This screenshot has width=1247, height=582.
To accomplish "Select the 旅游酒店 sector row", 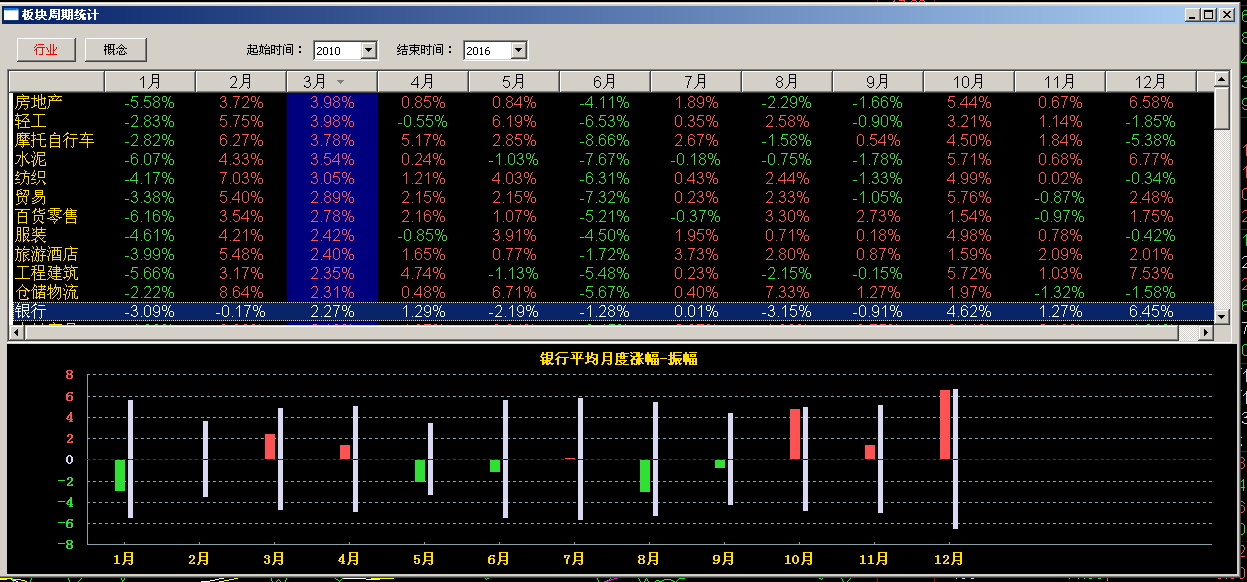I will (46, 254).
